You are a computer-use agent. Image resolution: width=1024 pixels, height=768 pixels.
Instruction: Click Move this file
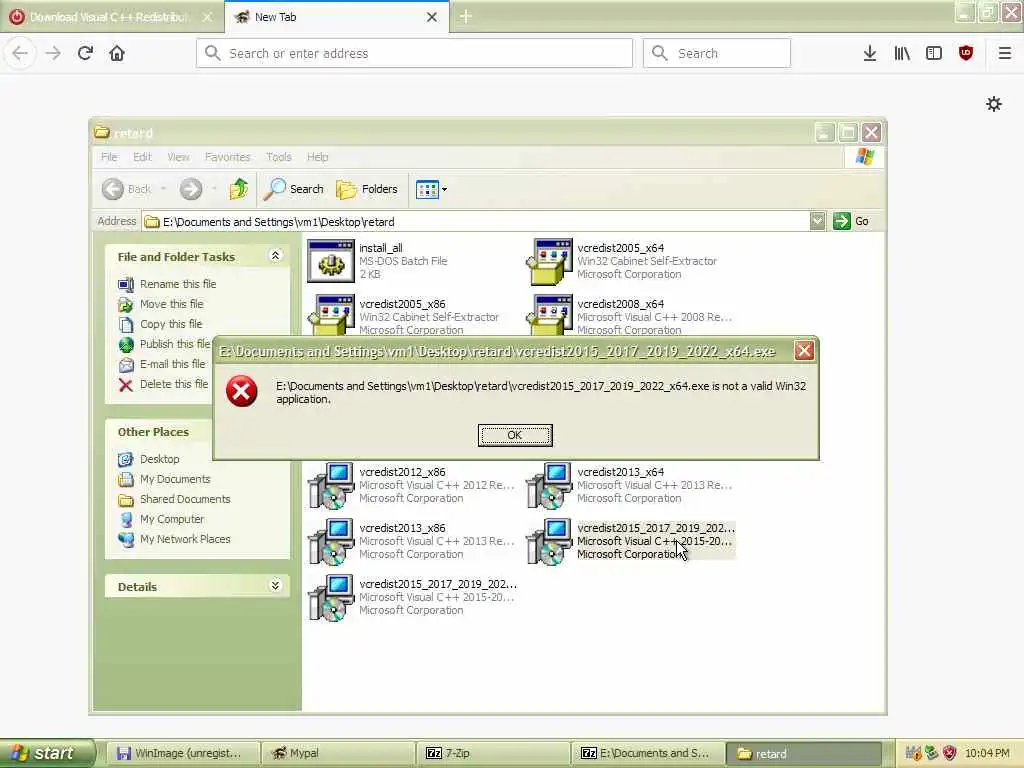(x=171, y=304)
